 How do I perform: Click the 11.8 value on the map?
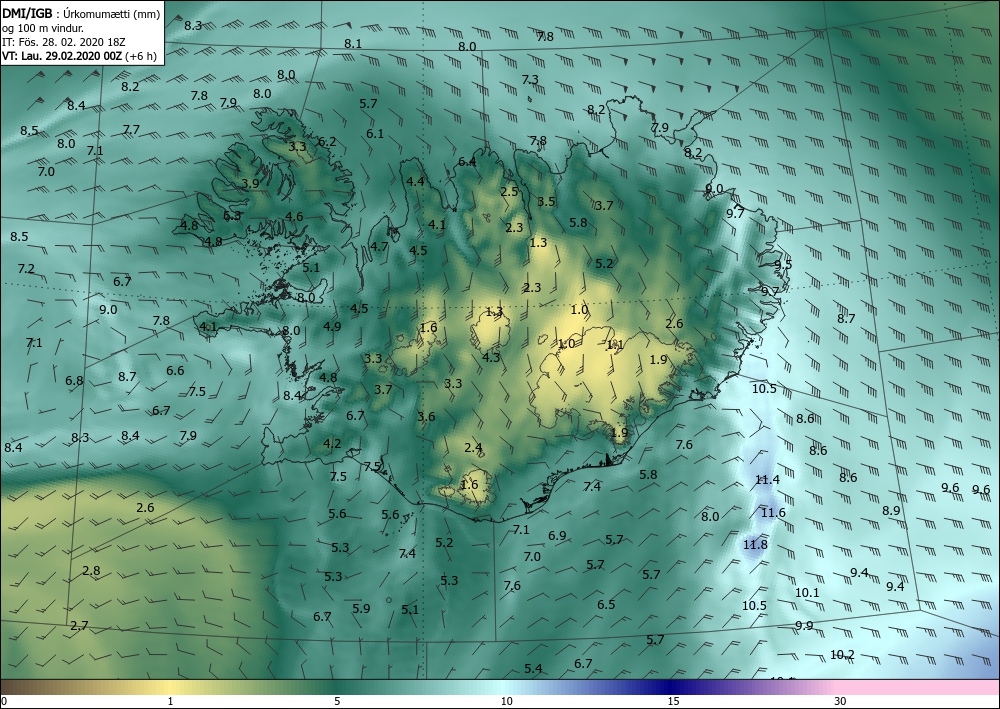[x=755, y=545]
